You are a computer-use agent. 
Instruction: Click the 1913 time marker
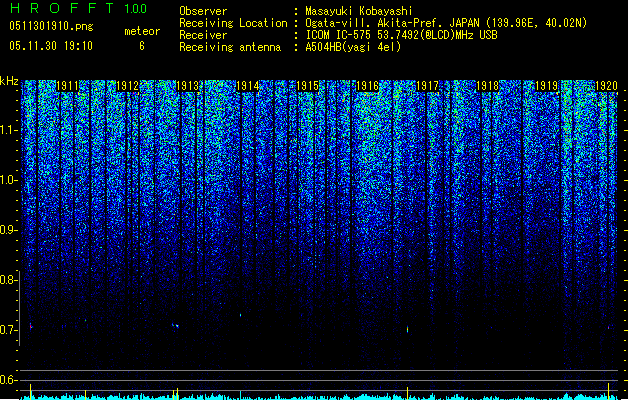click(x=187, y=86)
